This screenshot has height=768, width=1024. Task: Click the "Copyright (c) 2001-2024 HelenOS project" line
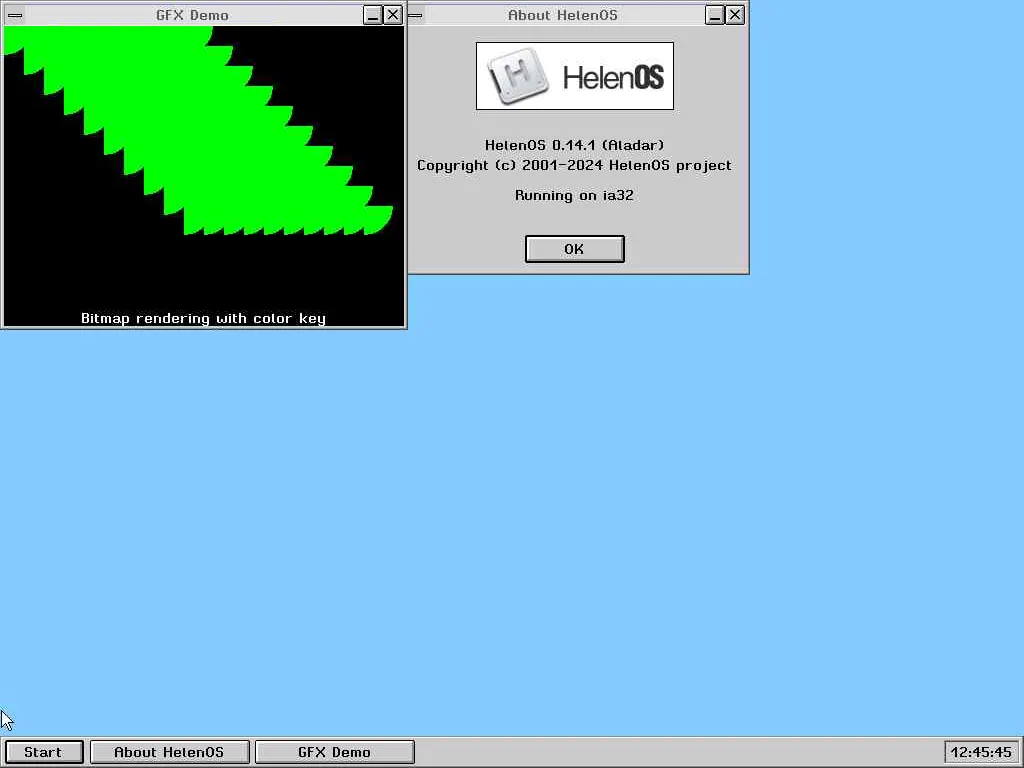pyautogui.click(x=574, y=165)
